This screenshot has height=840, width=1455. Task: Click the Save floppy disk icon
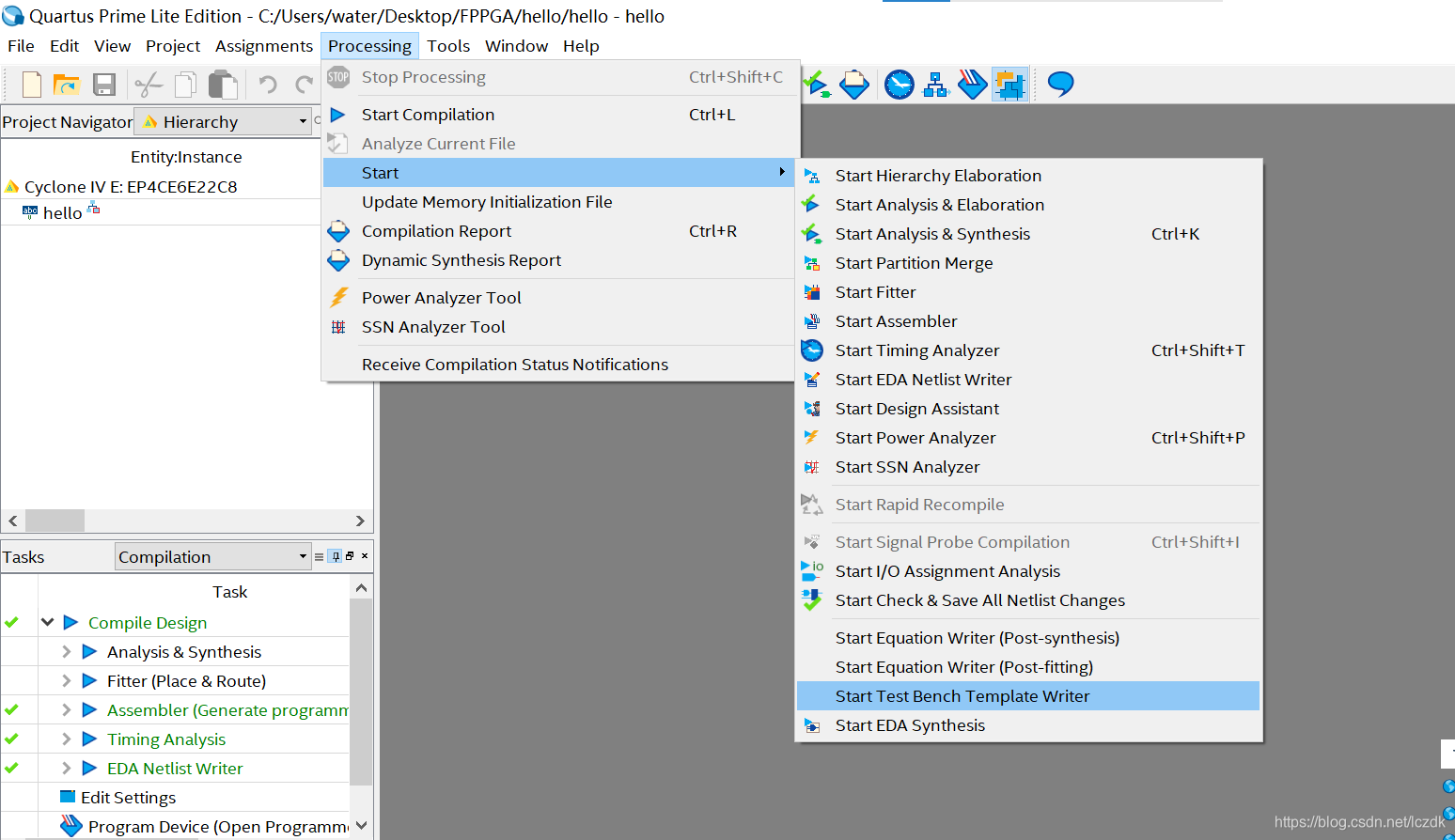pyautogui.click(x=104, y=85)
